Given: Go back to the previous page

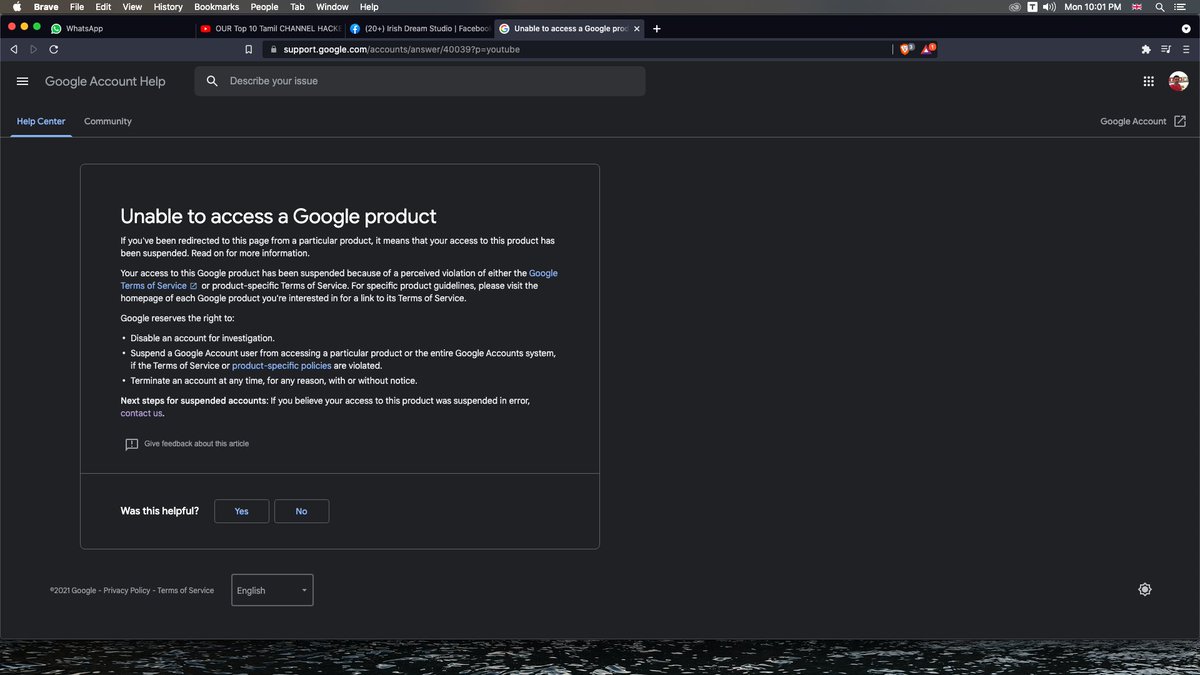Looking at the screenshot, I should click(14, 49).
